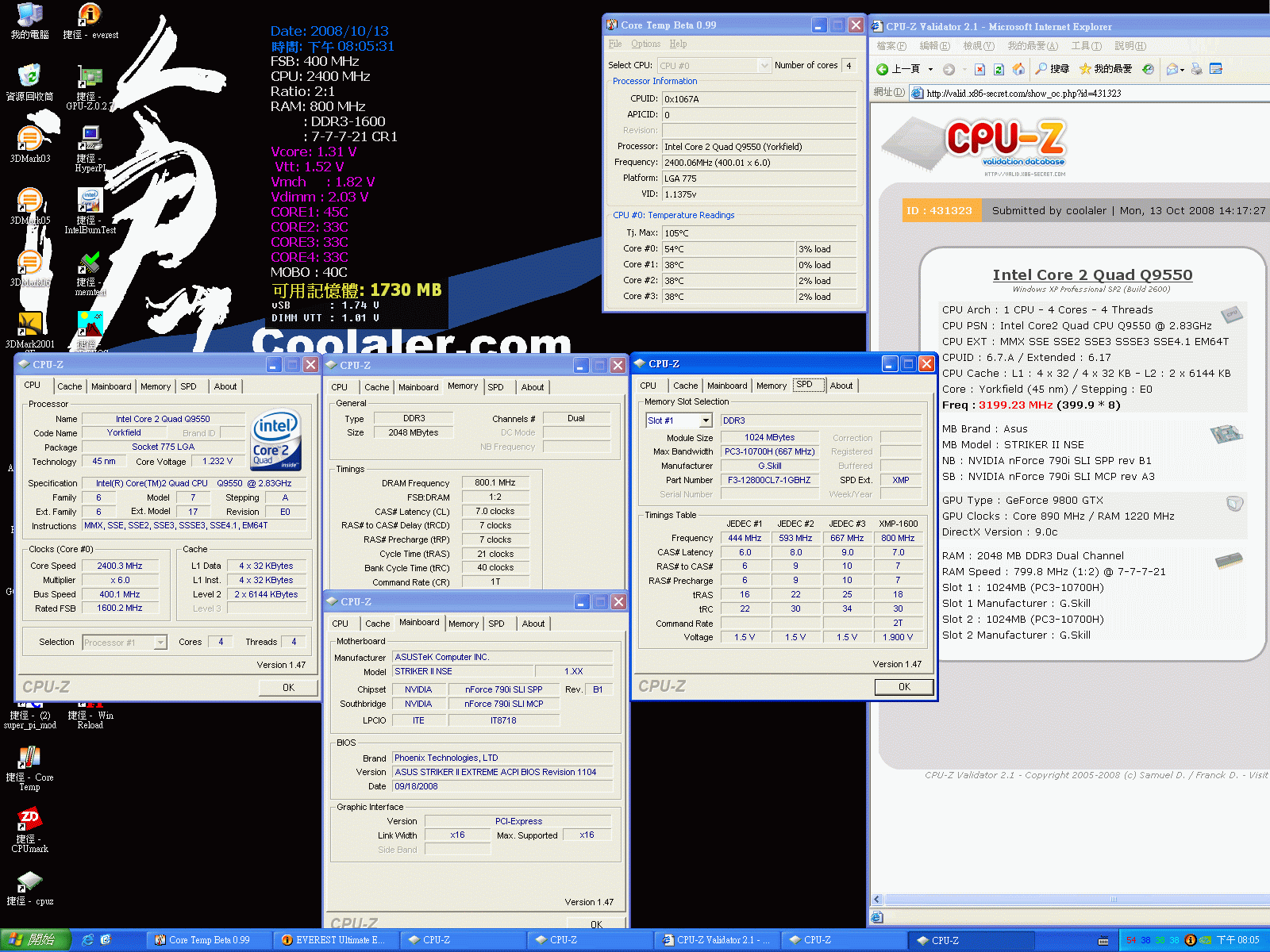Open the CPUmark desktop shortcut
Image resolution: width=1270 pixels, height=952 pixels.
click(29, 831)
